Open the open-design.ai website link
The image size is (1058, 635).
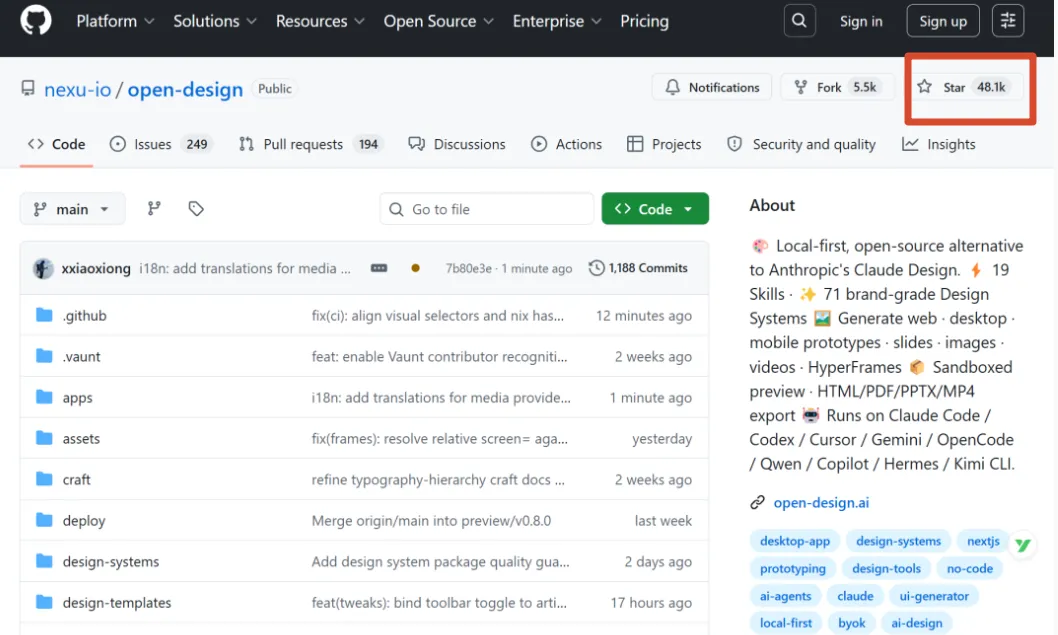pyautogui.click(x=821, y=503)
